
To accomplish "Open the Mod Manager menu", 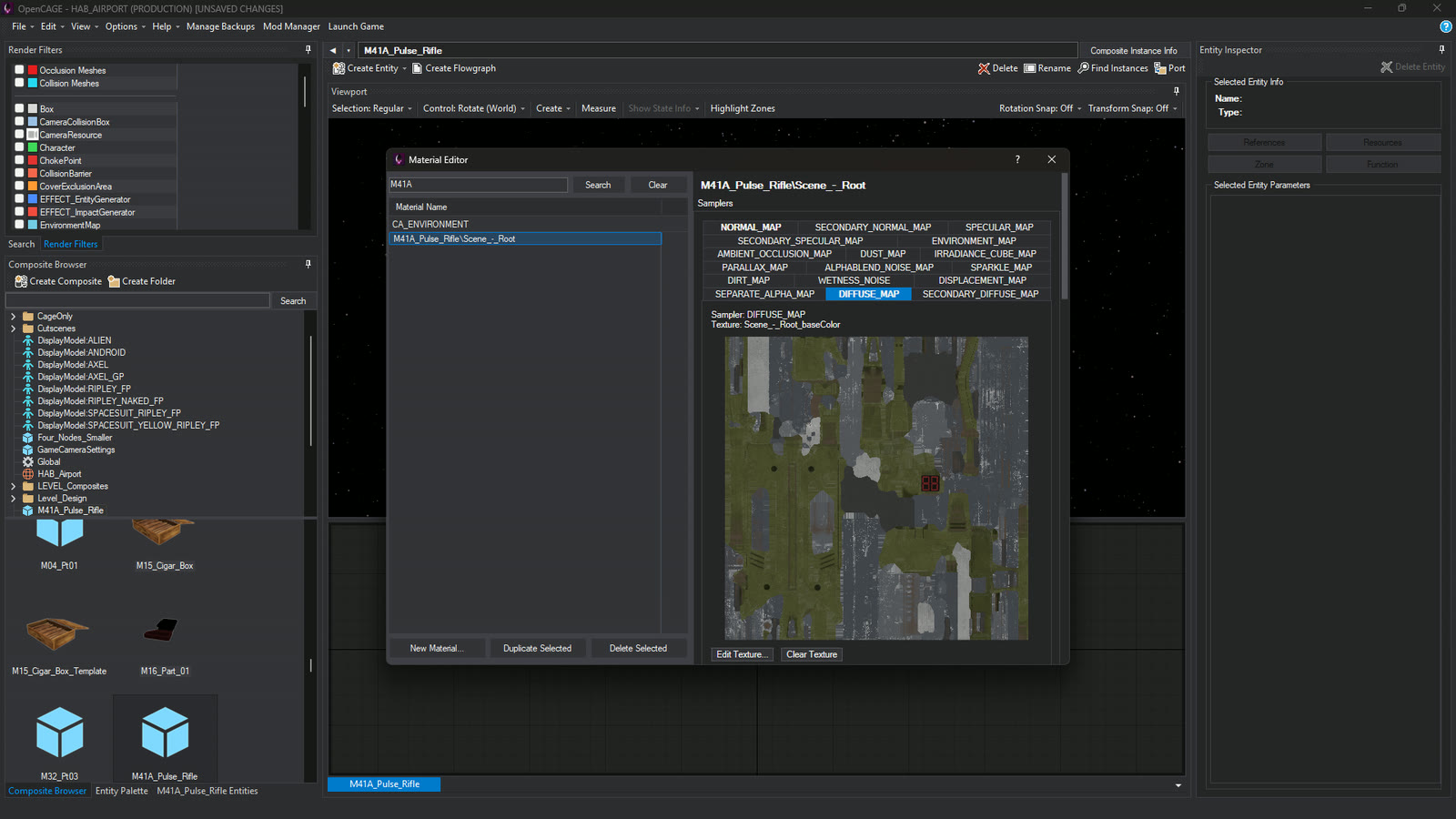I will 291,26.
